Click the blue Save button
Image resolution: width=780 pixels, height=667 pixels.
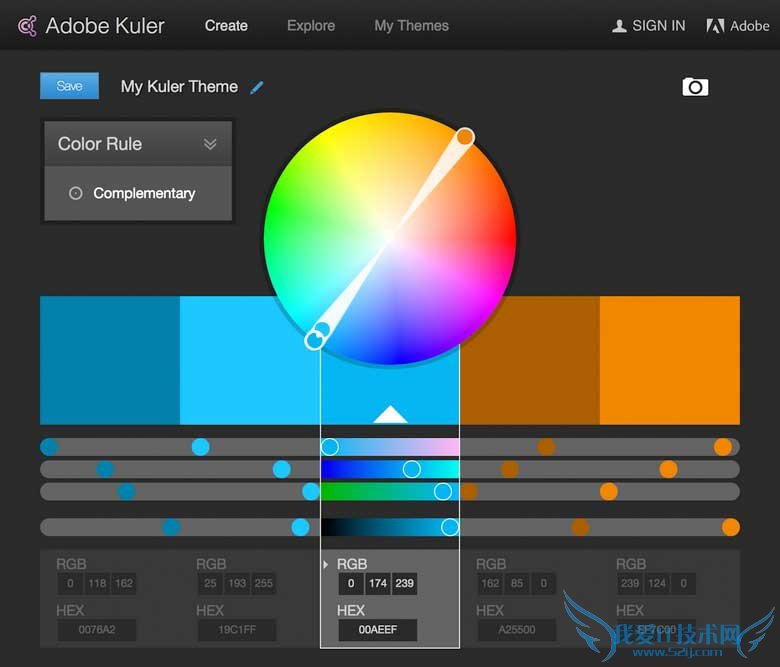pos(69,86)
